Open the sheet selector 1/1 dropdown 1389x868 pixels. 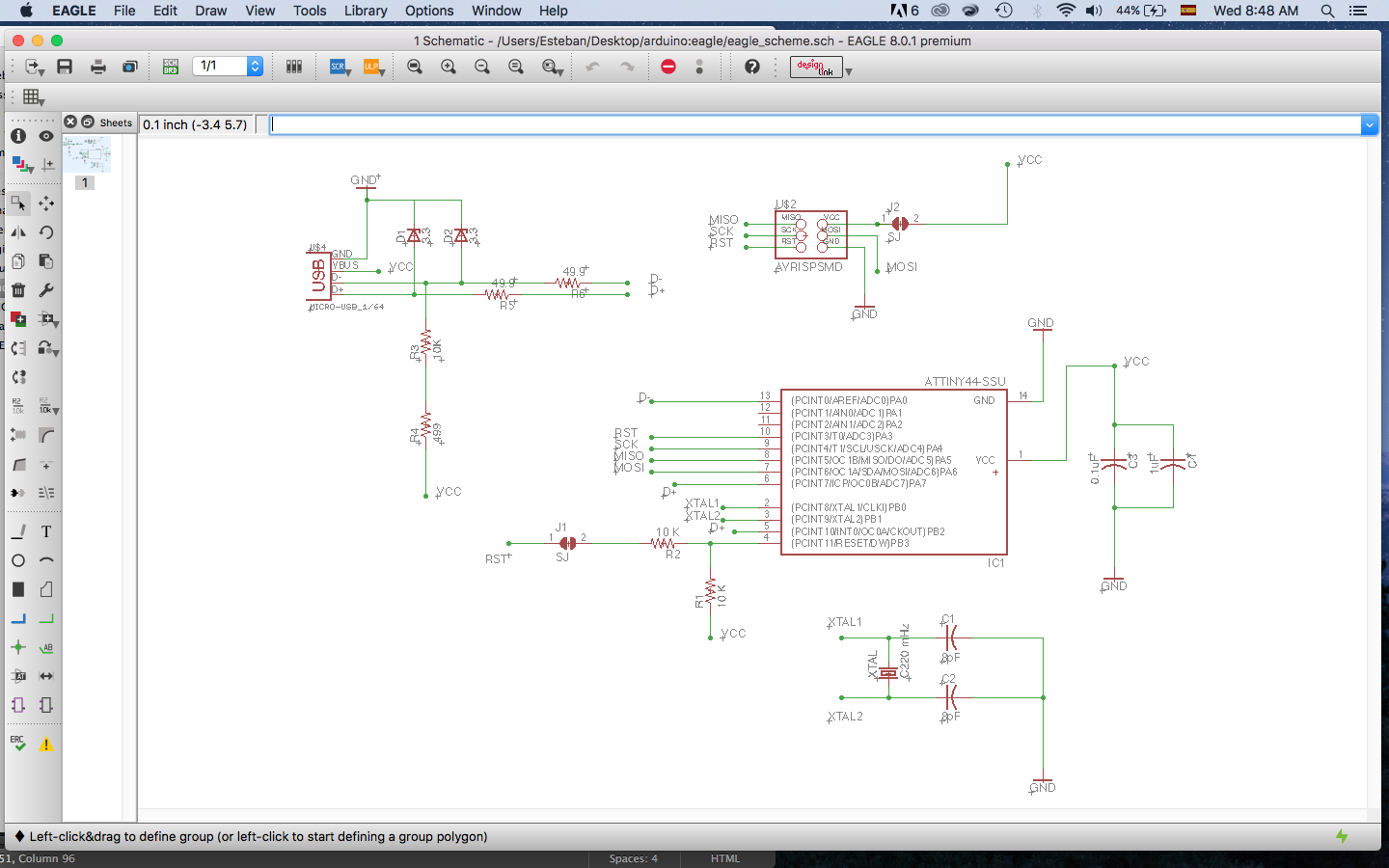(x=255, y=67)
